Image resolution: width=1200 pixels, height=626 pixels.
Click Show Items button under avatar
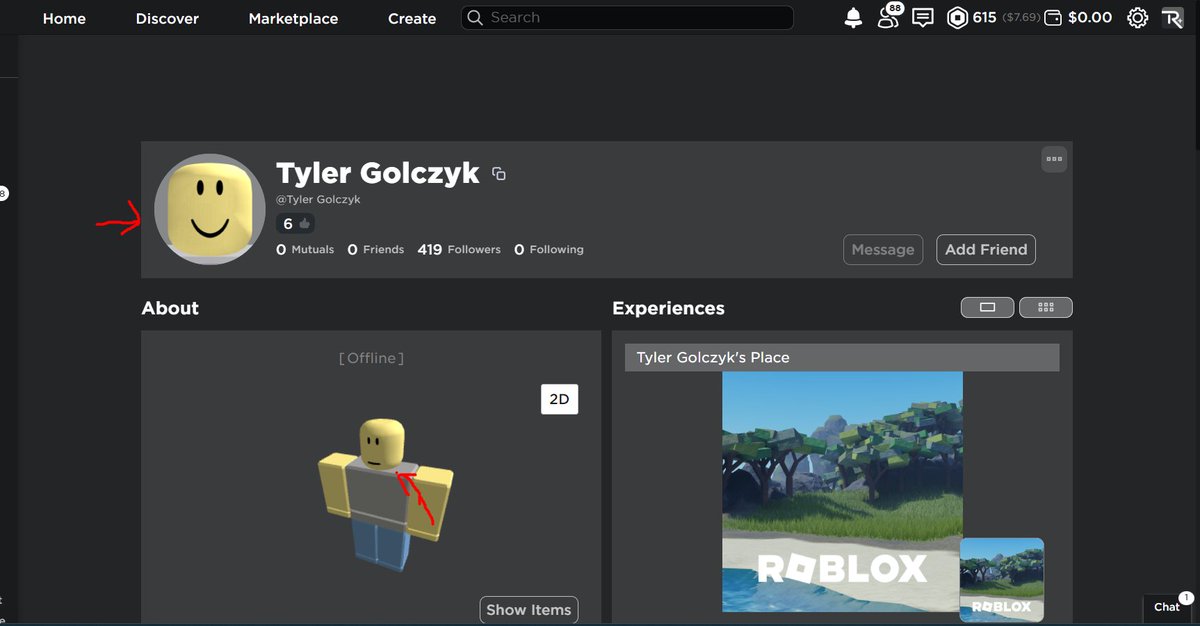[529, 610]
